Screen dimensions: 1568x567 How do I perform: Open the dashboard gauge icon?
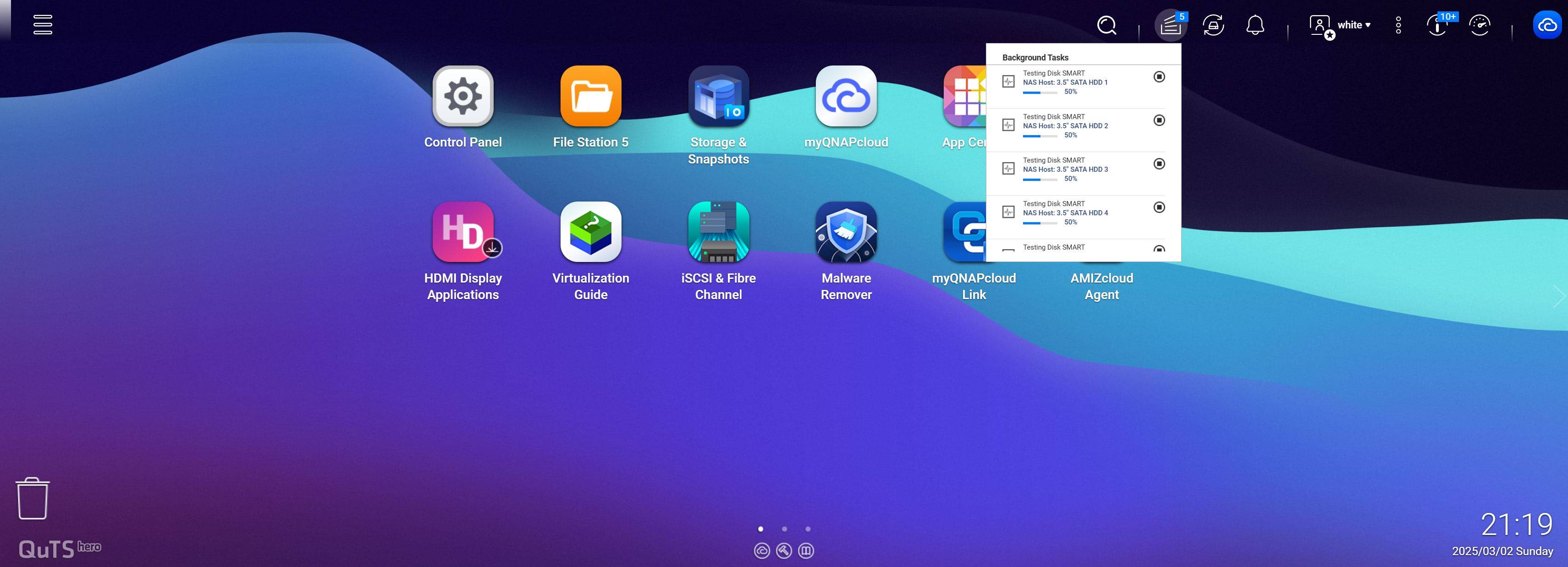[1480, 25]
